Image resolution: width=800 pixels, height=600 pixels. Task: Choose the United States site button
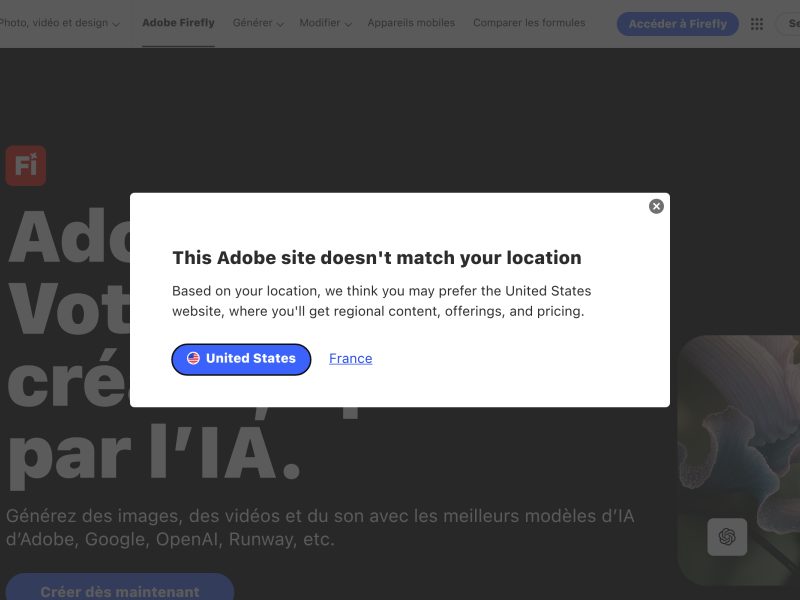(x=241, y=359)
